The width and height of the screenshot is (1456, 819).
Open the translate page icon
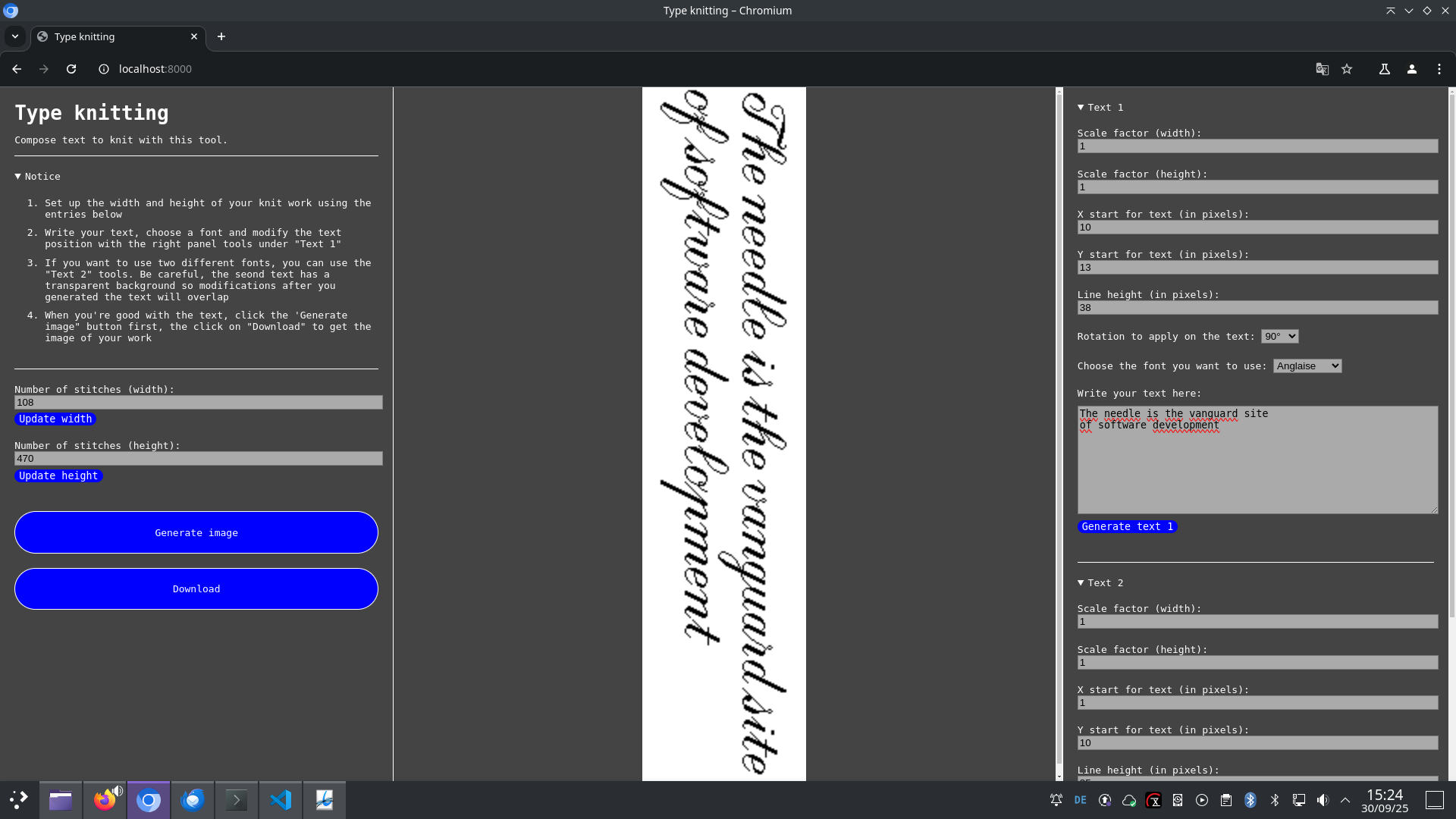(1322, 69)
